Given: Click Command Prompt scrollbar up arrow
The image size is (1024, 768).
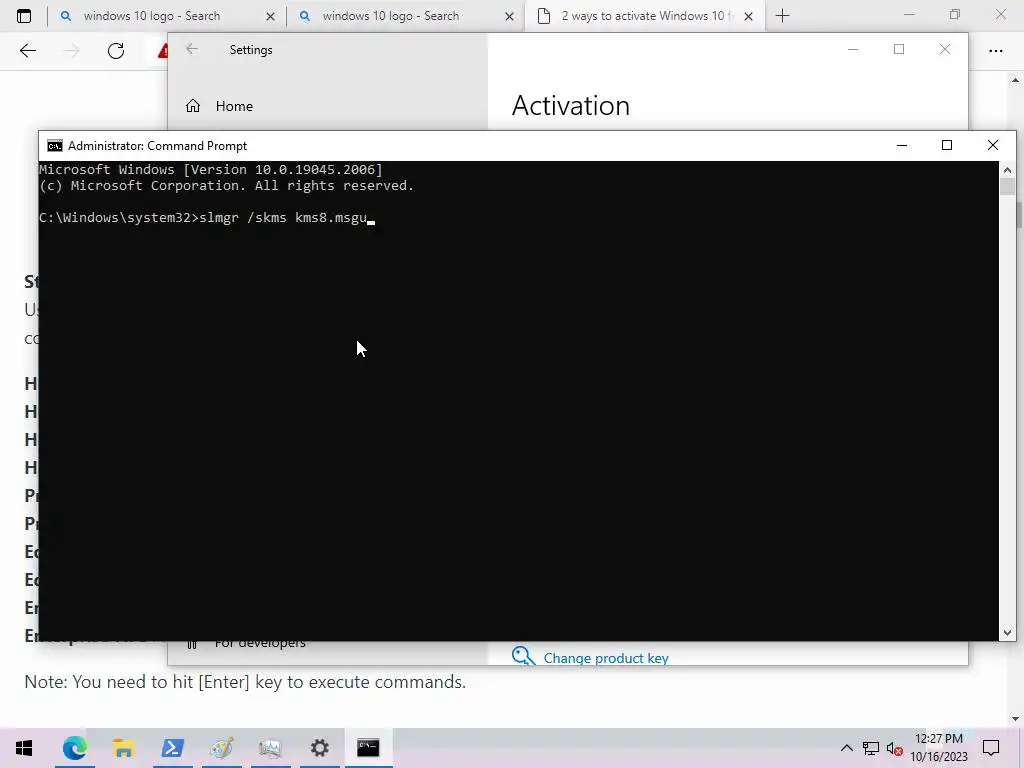Looking at the screenshot, I should (x=1007, y=170).
